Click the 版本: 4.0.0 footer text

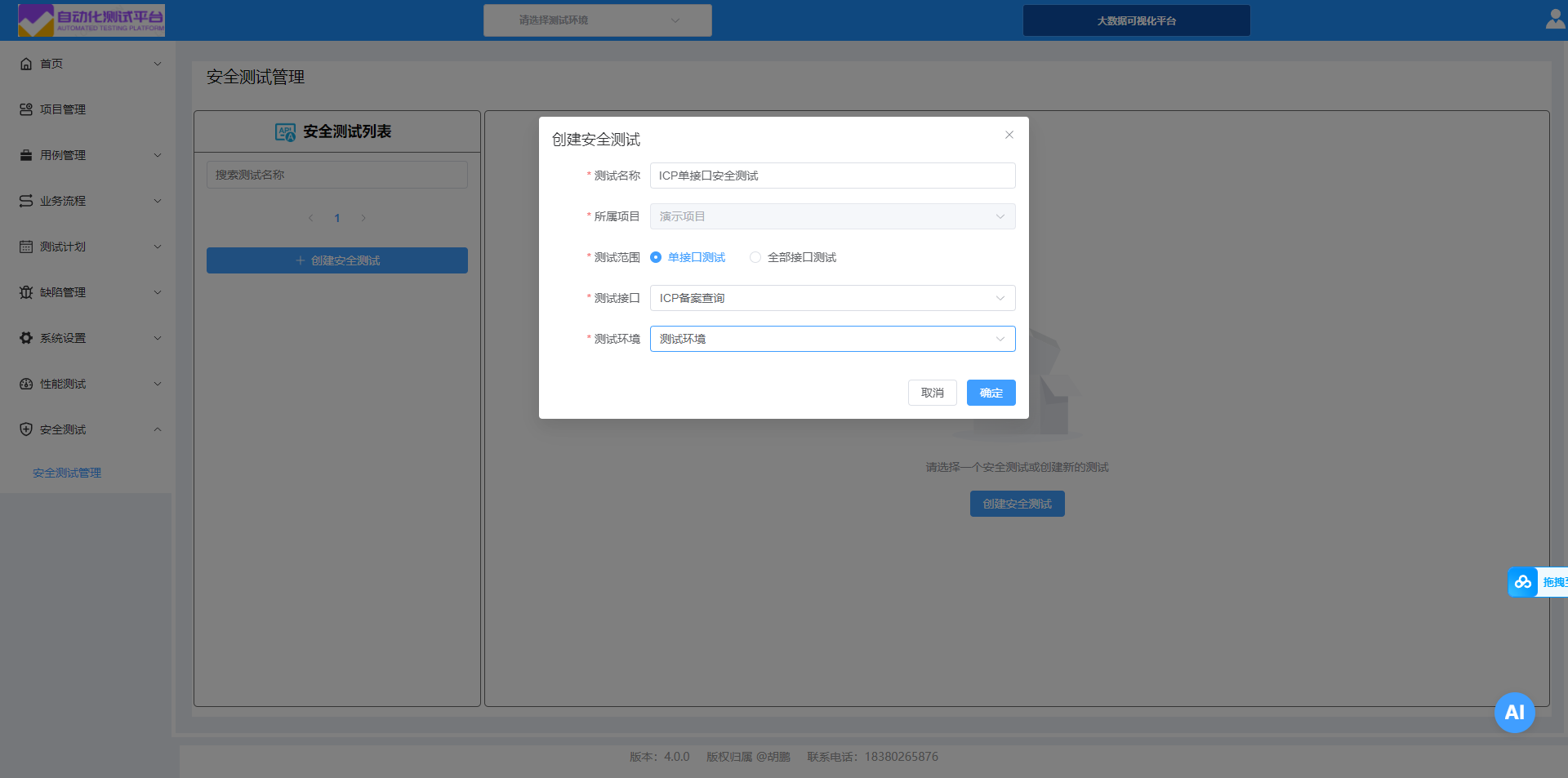pos(660,757)
